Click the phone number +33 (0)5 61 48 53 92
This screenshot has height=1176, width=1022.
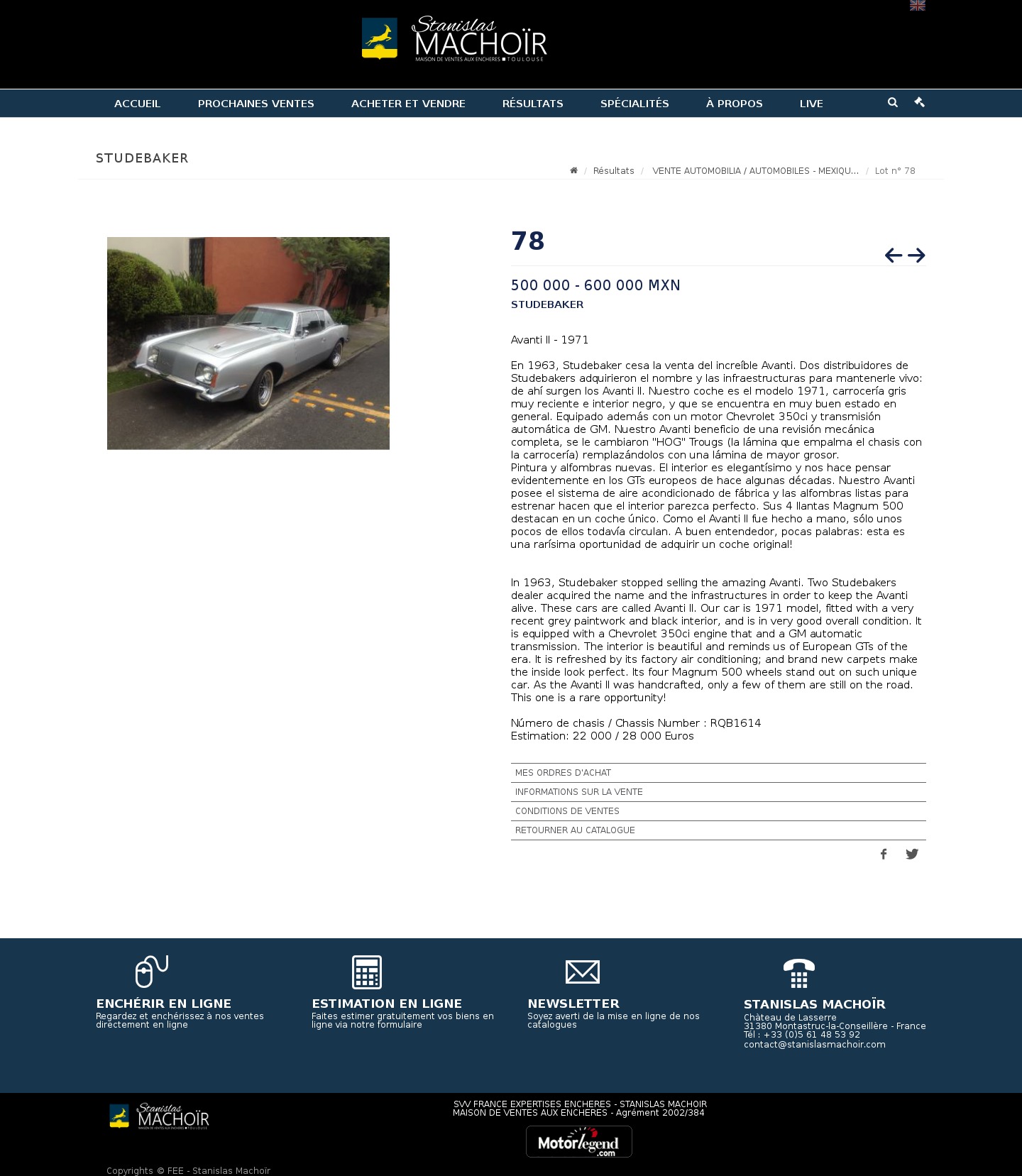[812, 1035]
